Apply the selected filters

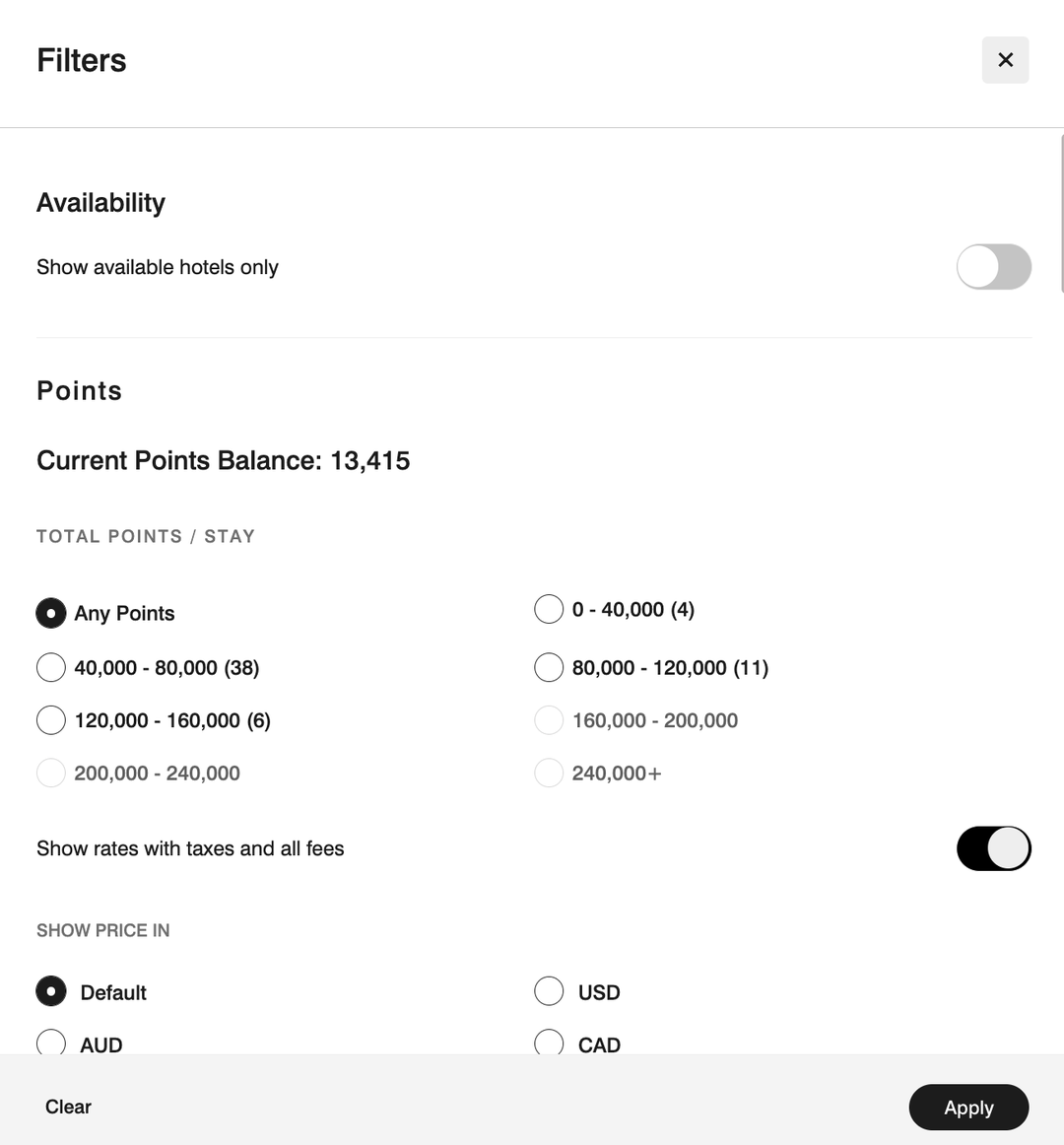[x=968, y=1108]
